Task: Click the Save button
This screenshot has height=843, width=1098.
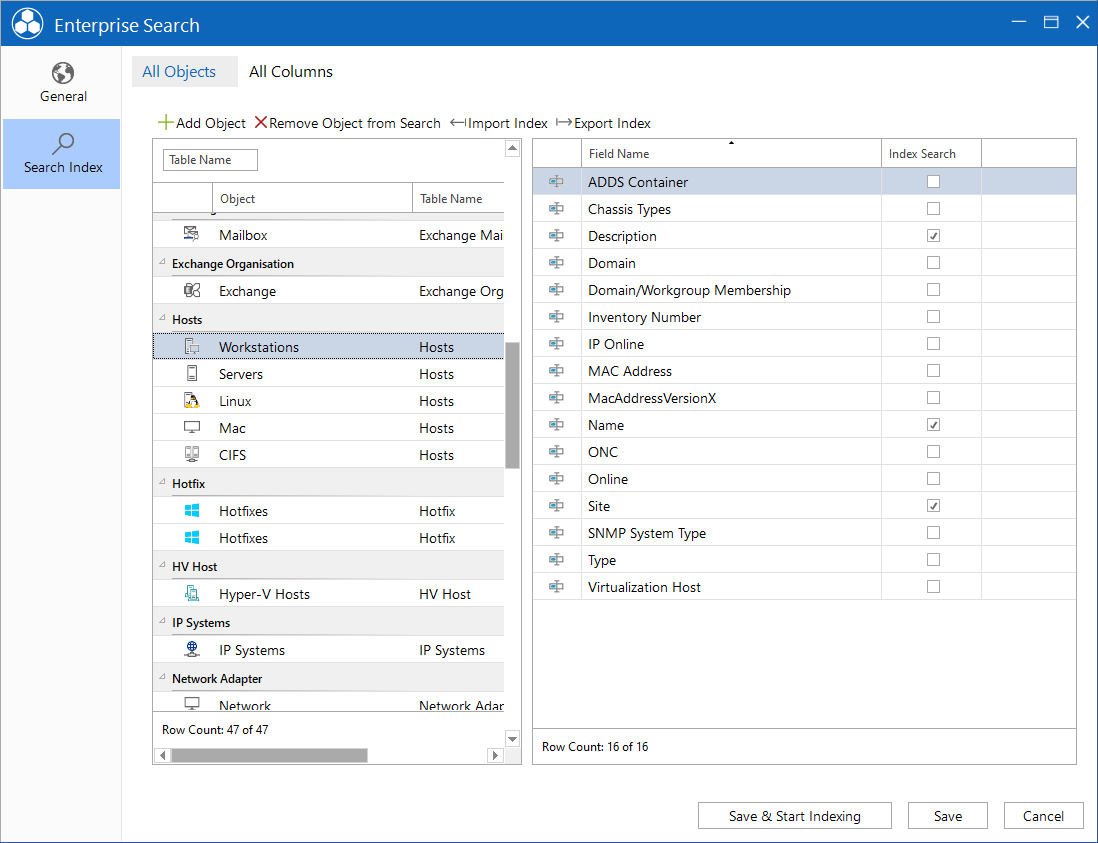Action: (947, 816)
